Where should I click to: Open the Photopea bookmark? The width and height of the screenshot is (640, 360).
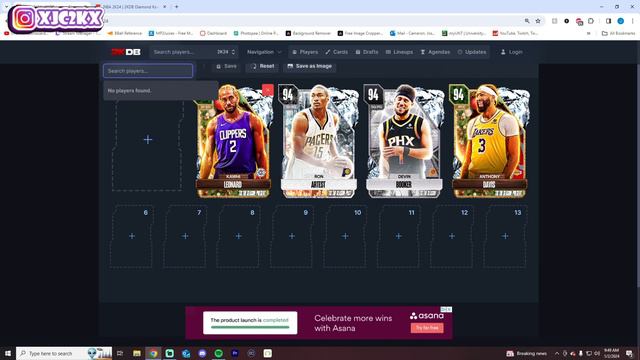click(256, 33)
